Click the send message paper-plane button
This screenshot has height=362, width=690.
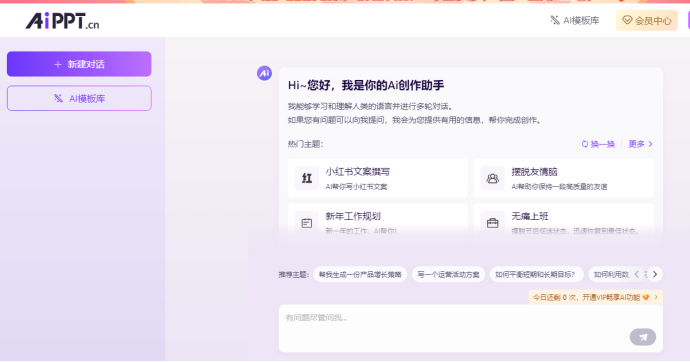tap(643, 337)
